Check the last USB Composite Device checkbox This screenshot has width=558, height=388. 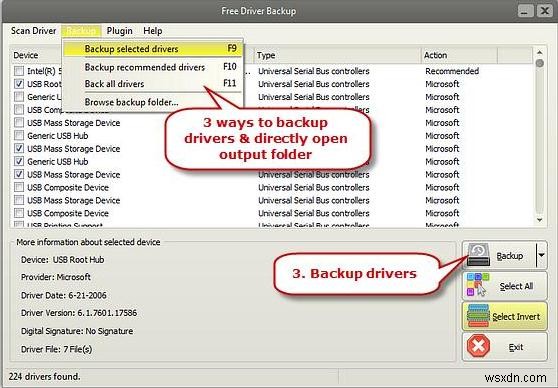point(19,213)
